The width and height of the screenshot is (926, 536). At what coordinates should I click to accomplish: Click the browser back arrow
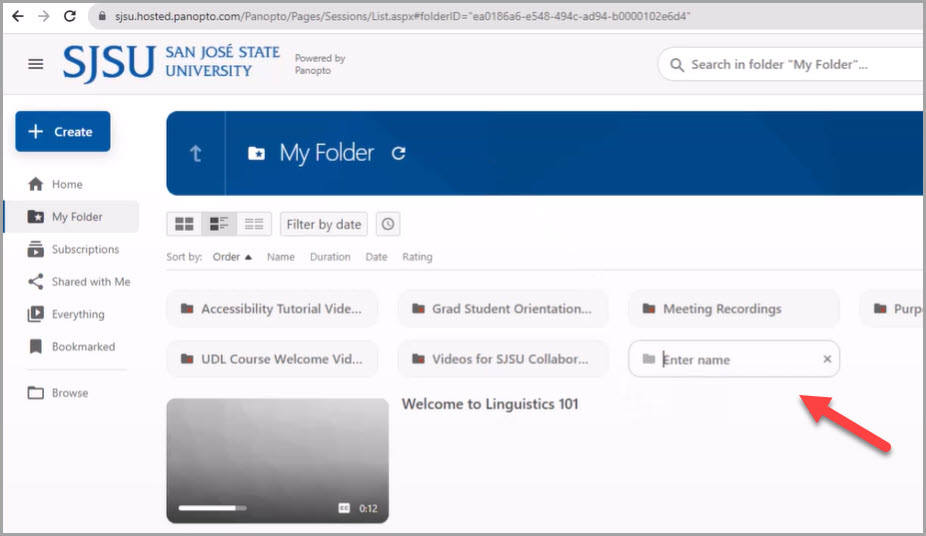click(x=18, y=17)
